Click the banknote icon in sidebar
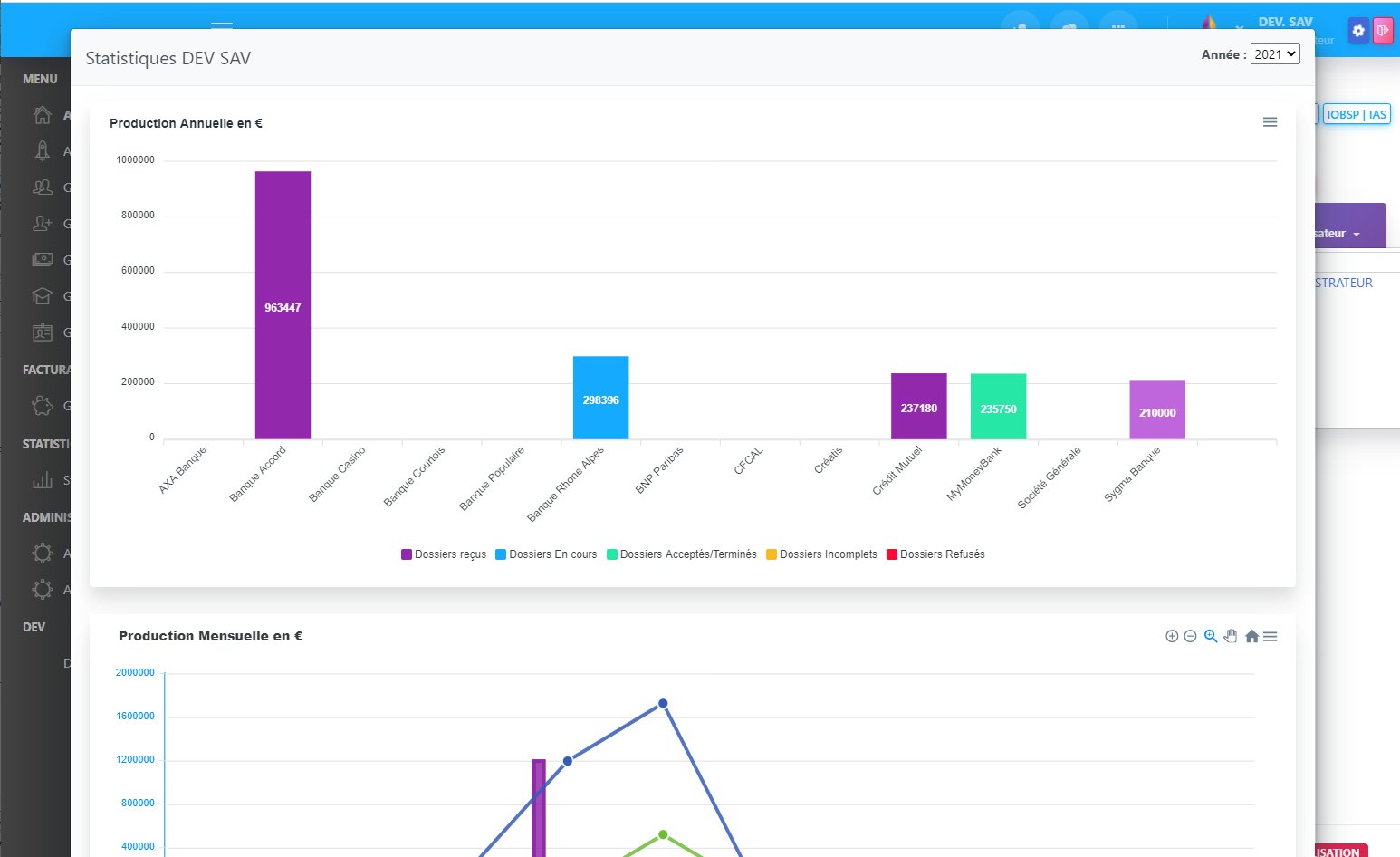Viewport: 1400px width, 857px height. 43,260
